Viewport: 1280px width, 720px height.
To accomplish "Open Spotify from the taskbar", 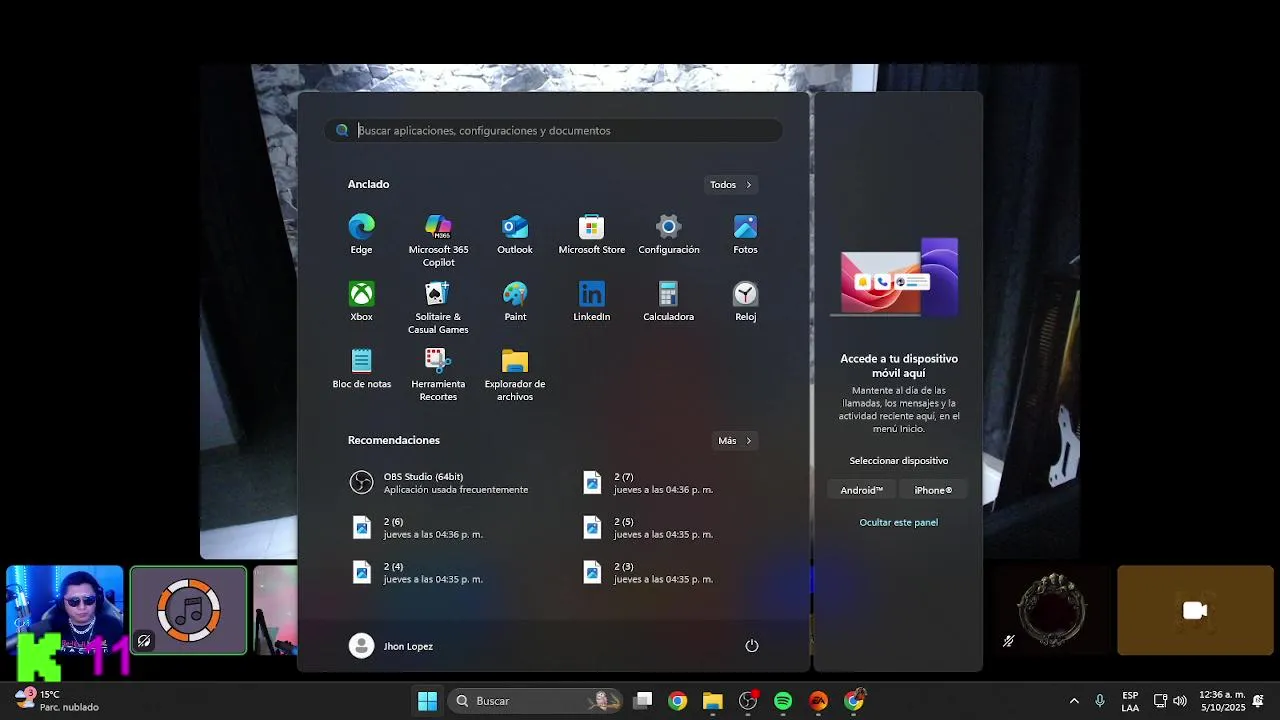I will click(x=783, y=701).
